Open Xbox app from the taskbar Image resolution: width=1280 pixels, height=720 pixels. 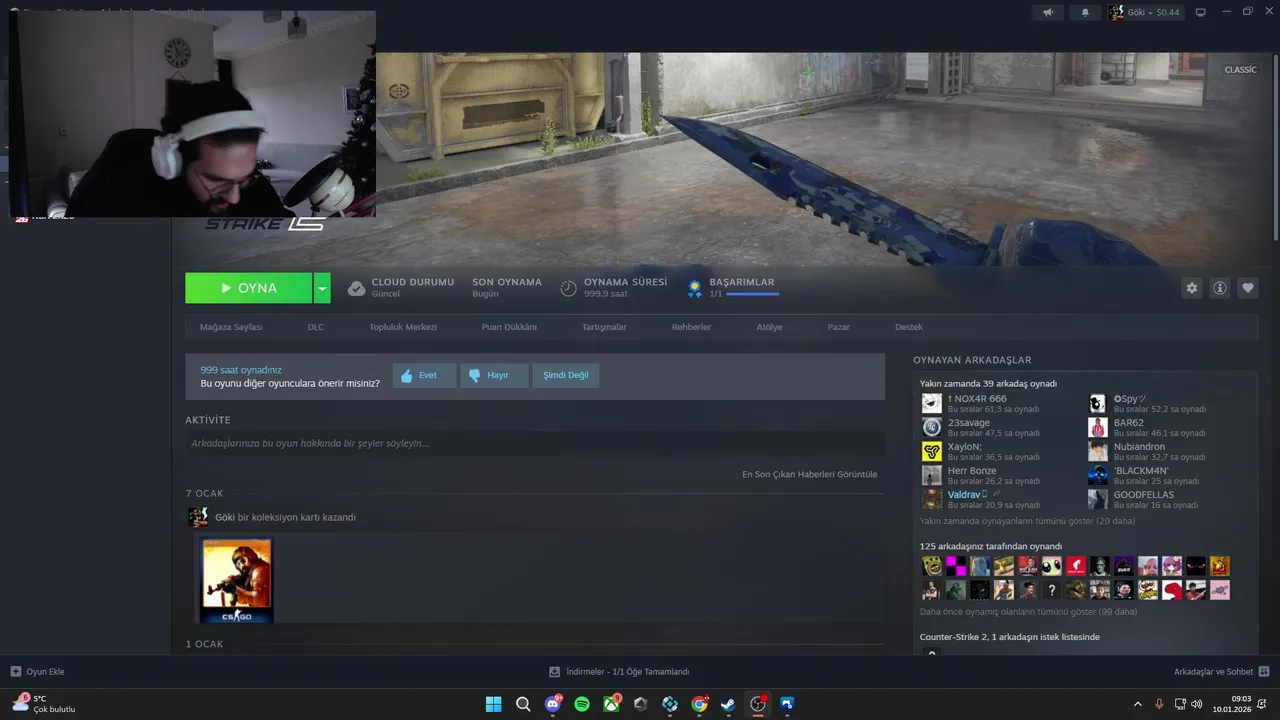(x=611, y=704)
